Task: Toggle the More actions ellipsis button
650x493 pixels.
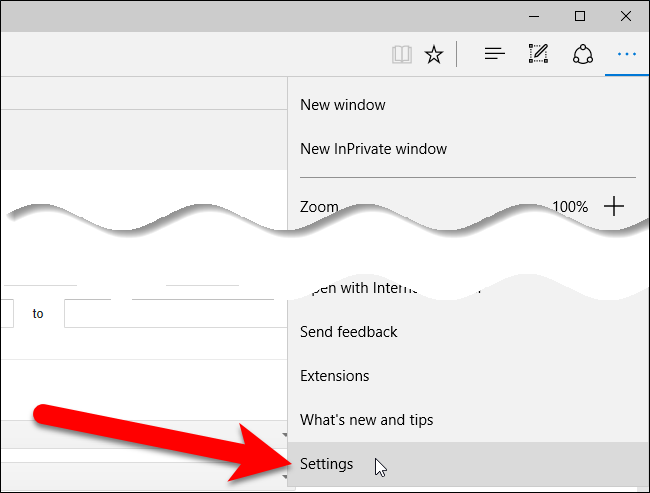Action: coord(626,54)
